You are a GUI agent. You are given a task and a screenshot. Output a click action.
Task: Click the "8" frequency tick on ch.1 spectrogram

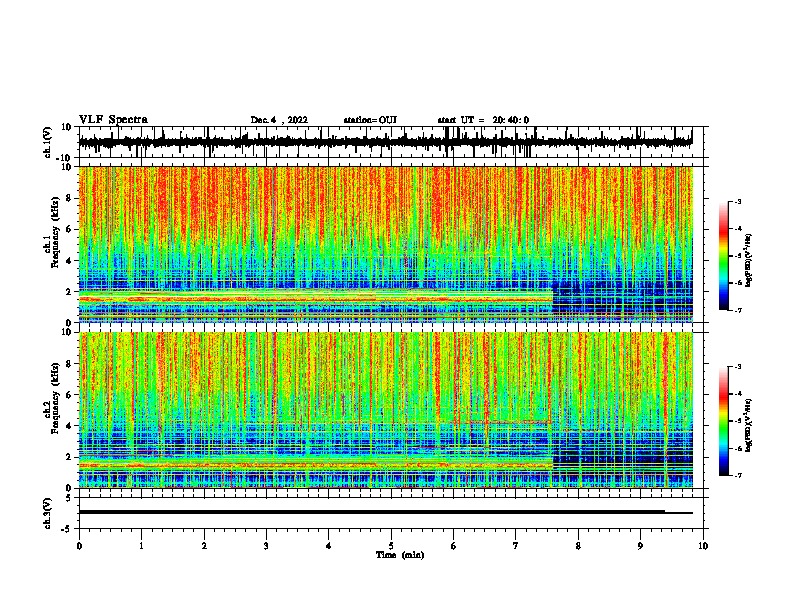[x=69, y=198]
